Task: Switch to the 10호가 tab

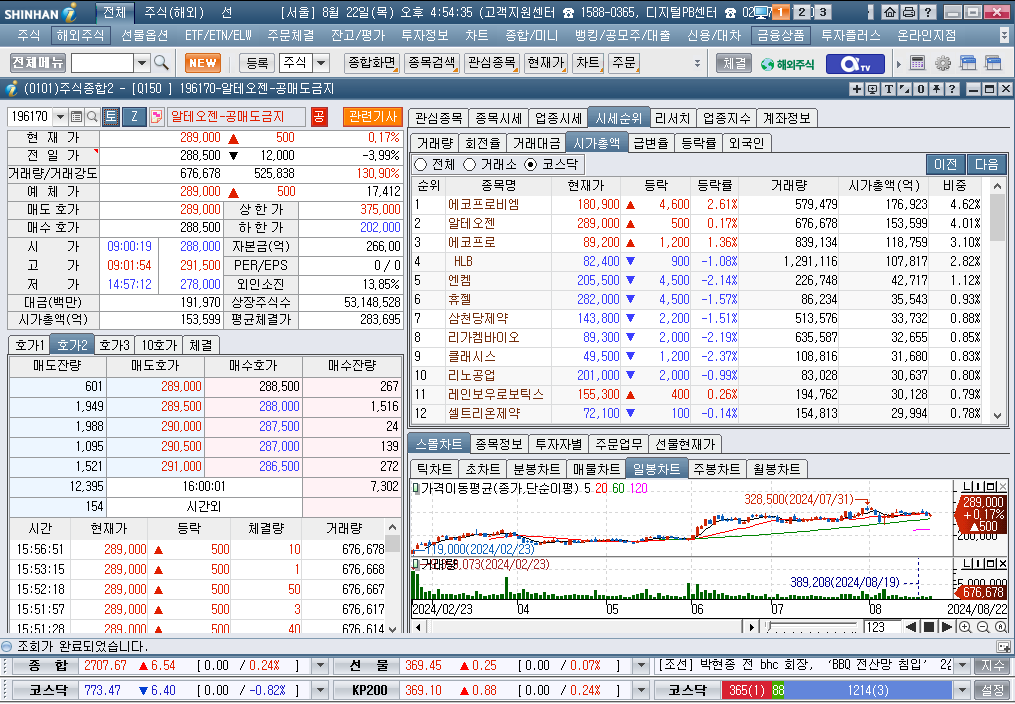Action: click(x=159, y=345)
